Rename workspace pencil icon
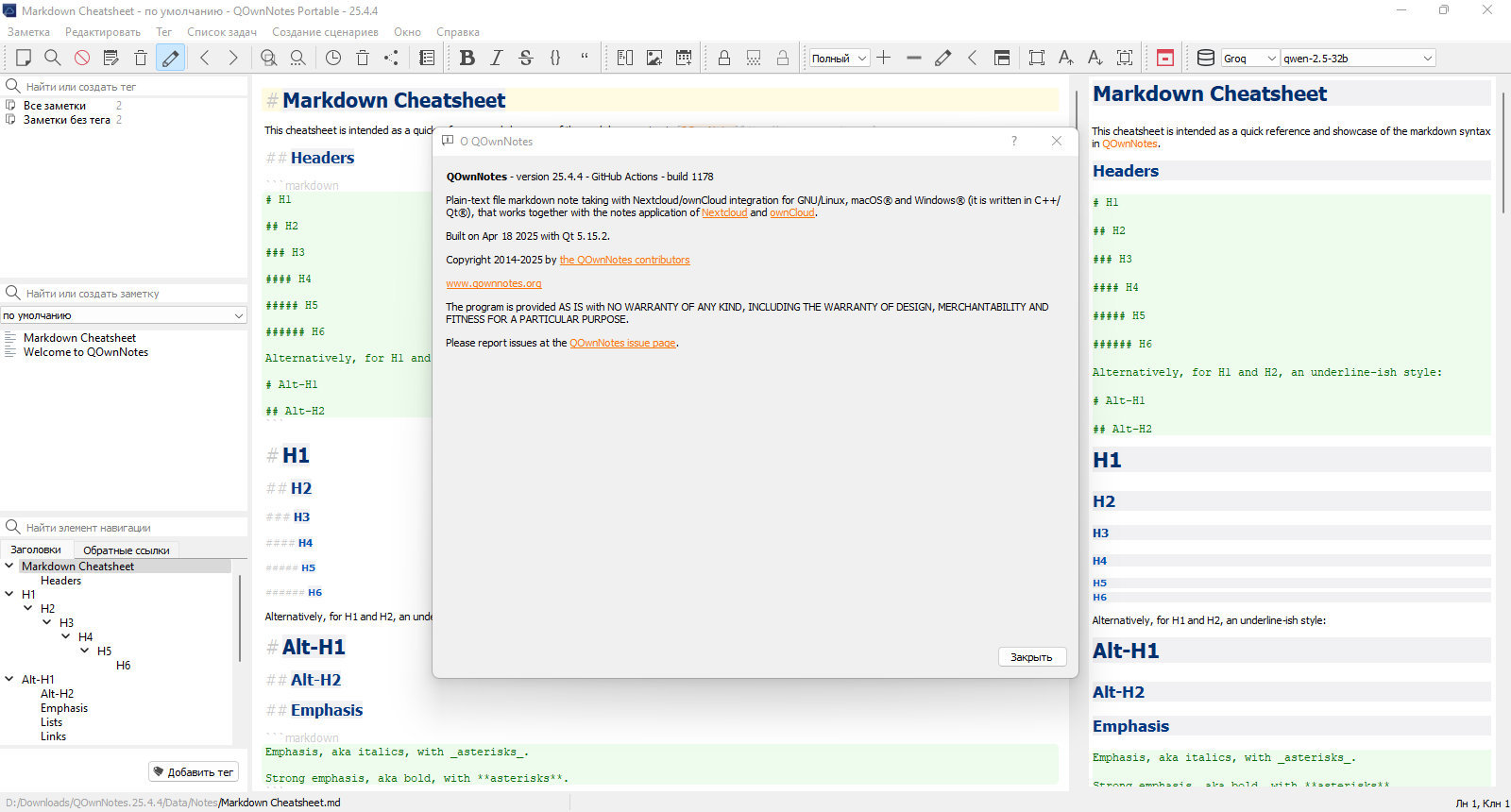This screenshot has width=1511, height=812. point(942,58)
